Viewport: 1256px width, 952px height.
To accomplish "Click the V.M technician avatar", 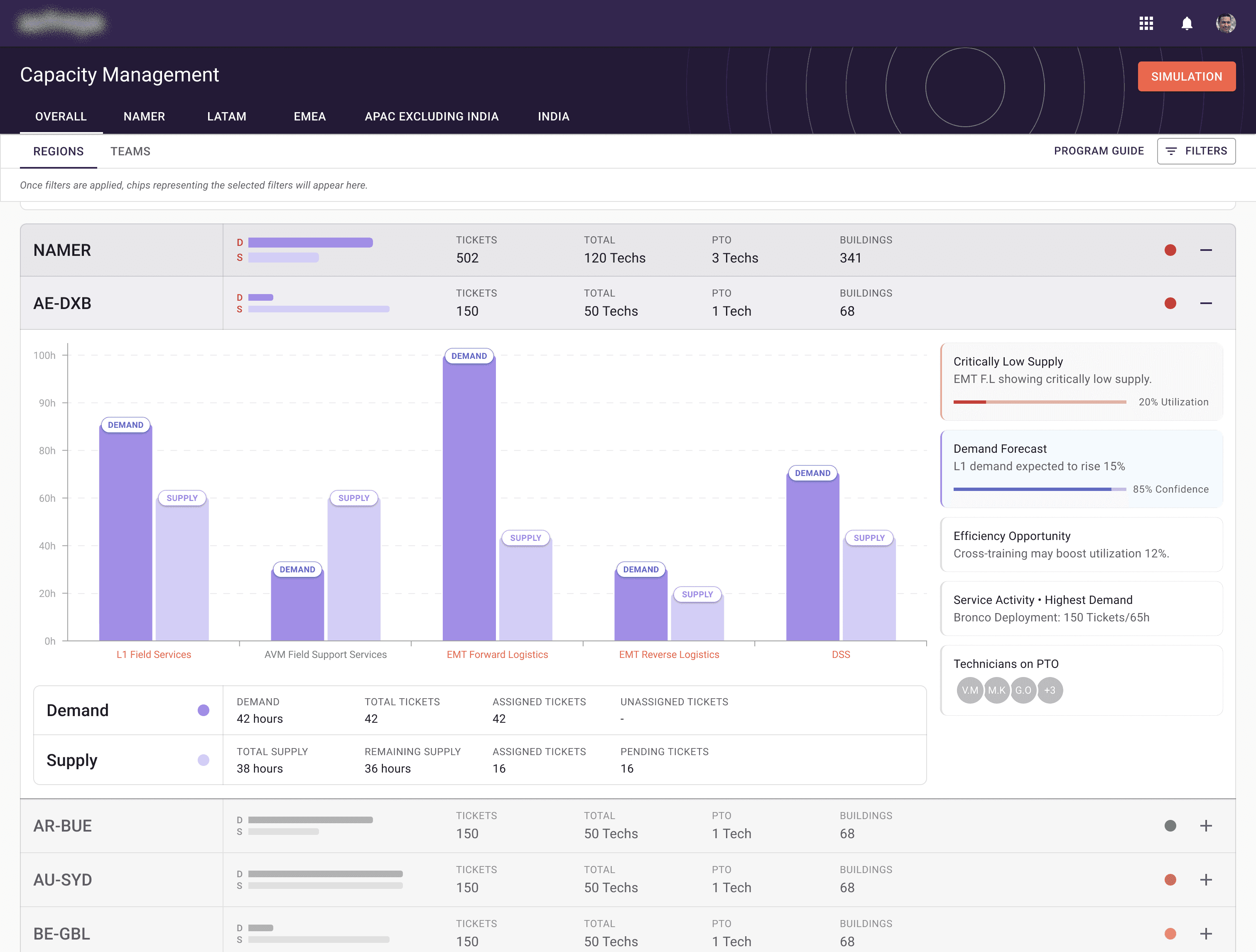I will coord(969,690).
